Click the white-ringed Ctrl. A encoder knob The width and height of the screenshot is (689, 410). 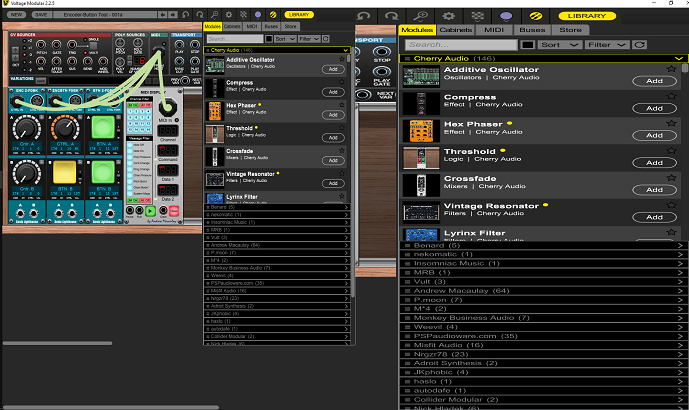[x=26, y=128]
